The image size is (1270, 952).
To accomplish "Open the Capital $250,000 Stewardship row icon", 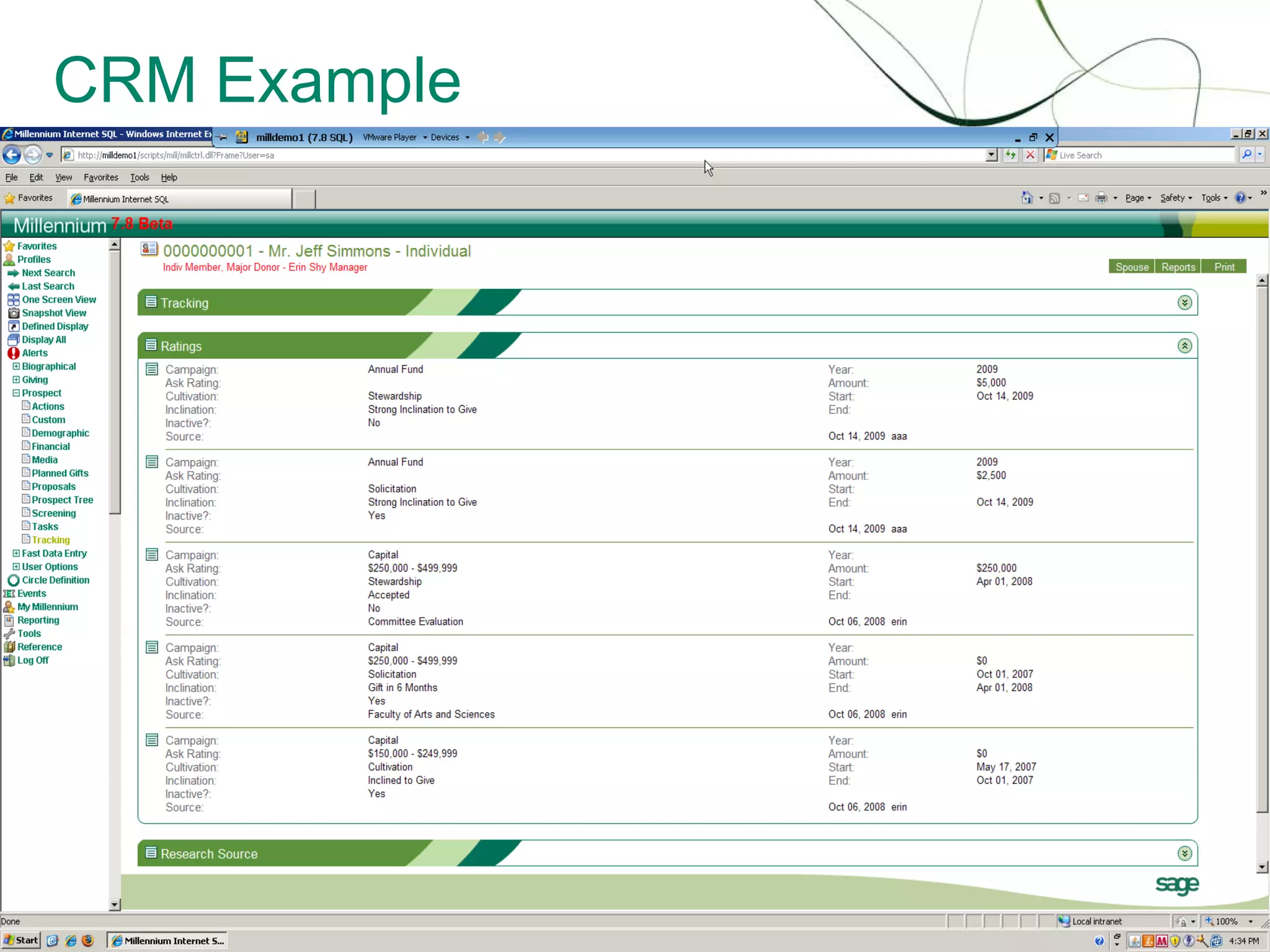I will point(152,555).
